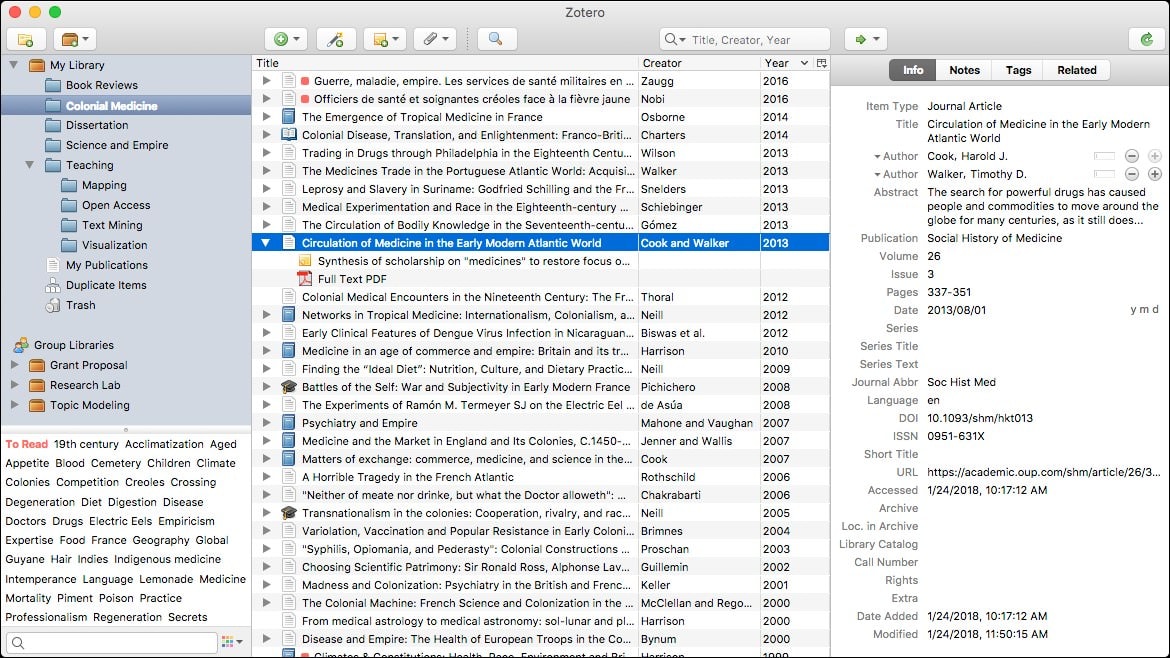The image size is (1170, 658).
Task: Collapse the selected Circulation of Medicine entry
Action: 265,242
